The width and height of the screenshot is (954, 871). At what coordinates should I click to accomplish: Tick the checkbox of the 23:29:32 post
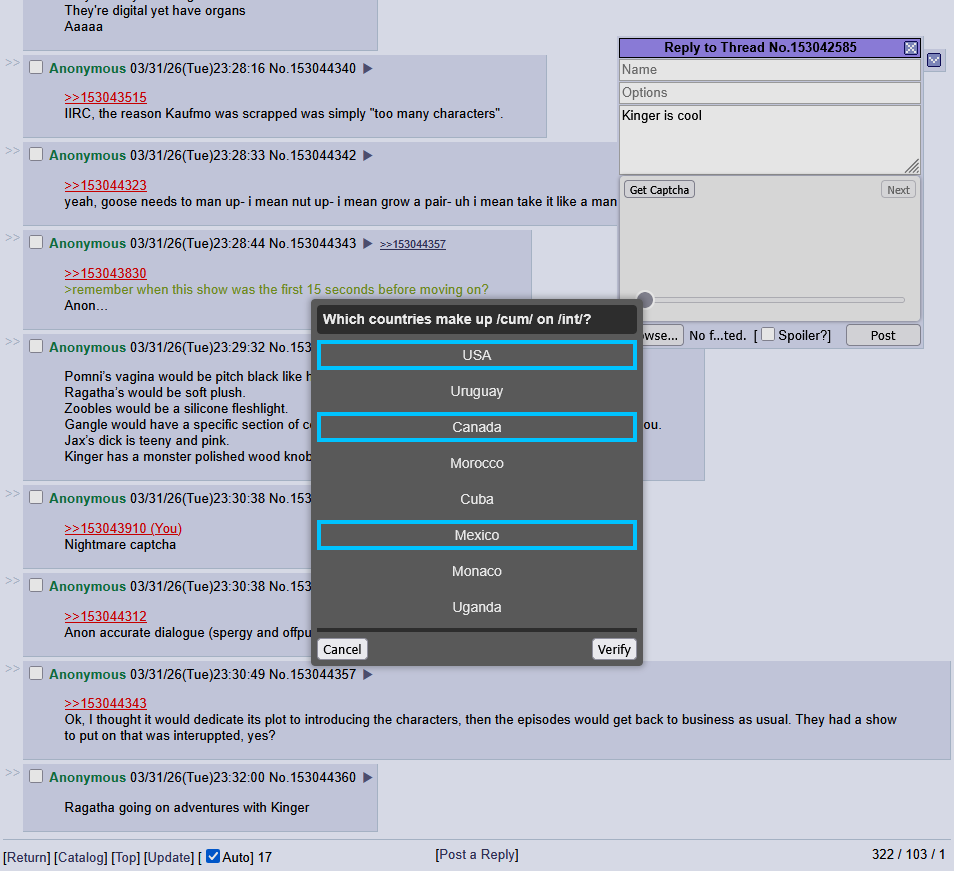37,346
